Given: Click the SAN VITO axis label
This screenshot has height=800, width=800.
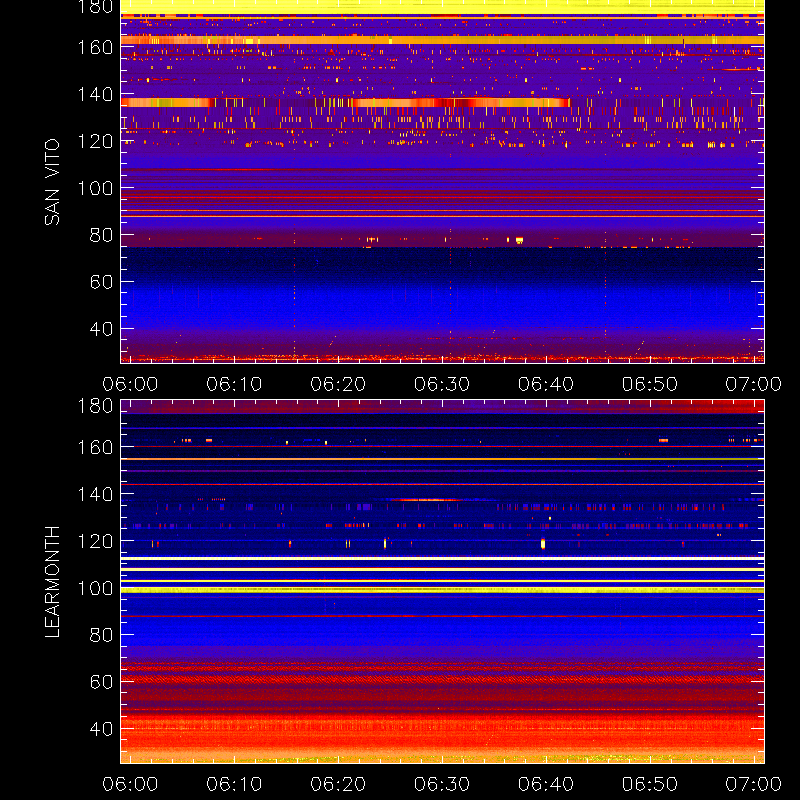Looking at the screenshot, I should pyautogui.click(x=52, y=182).
